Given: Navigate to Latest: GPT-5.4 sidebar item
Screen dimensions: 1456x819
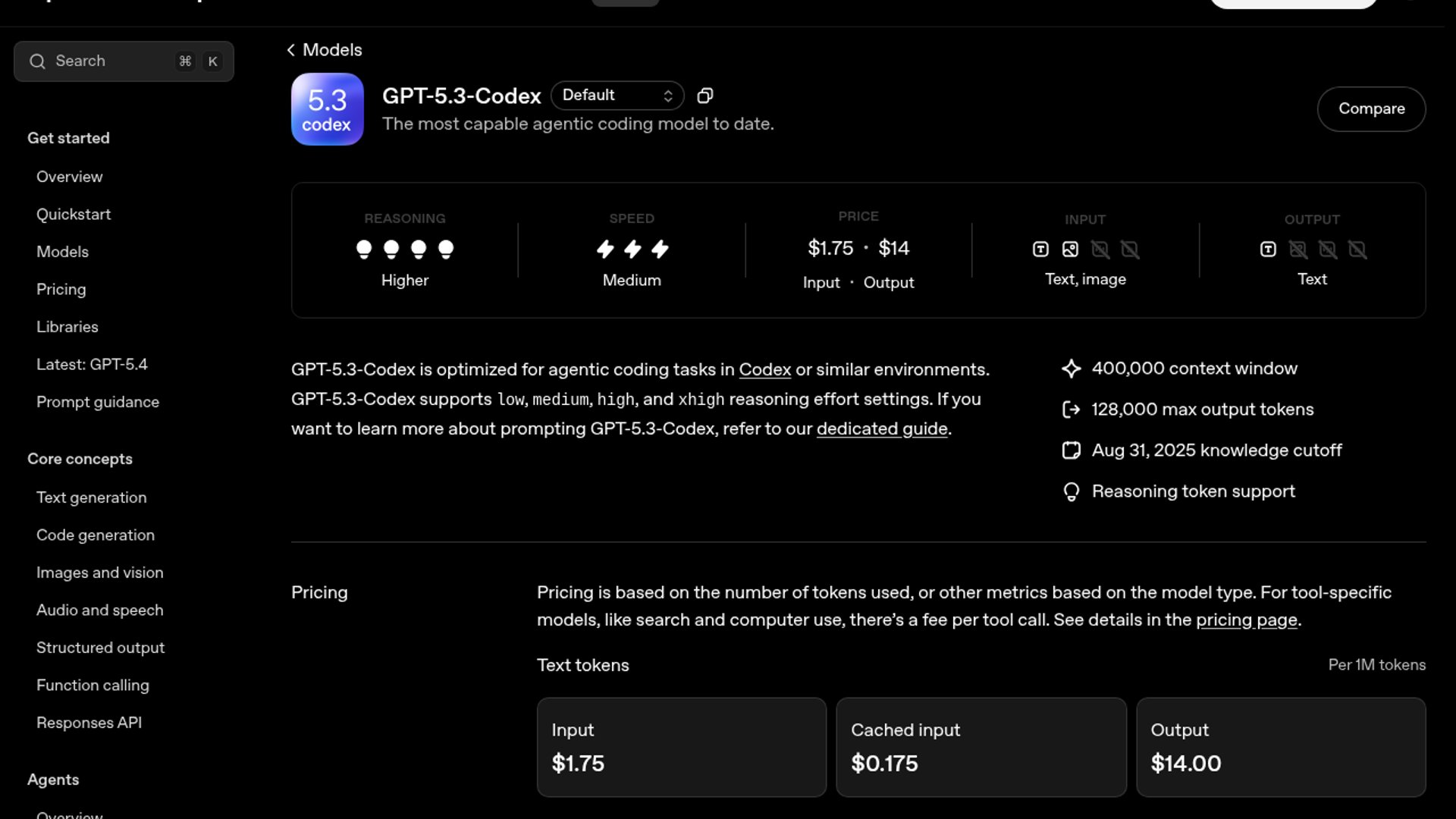Looking at the screenshot, I should point(92,364).
